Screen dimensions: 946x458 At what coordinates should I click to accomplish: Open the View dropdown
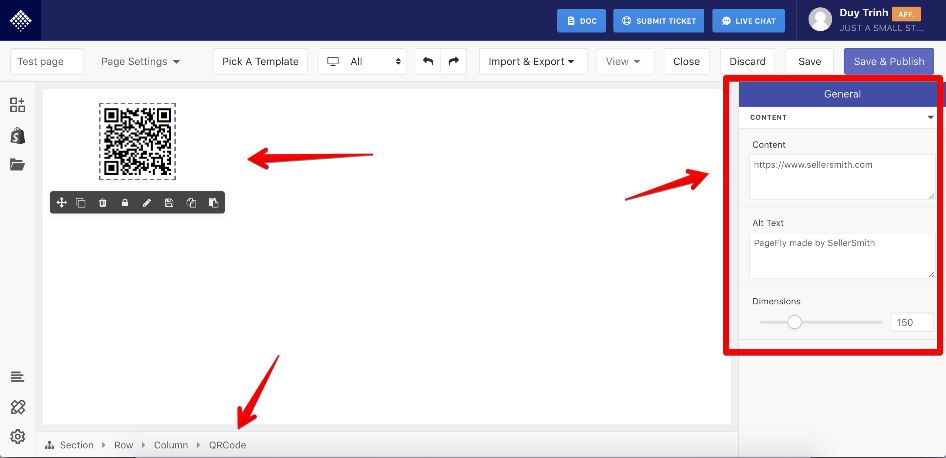point(625,62)
